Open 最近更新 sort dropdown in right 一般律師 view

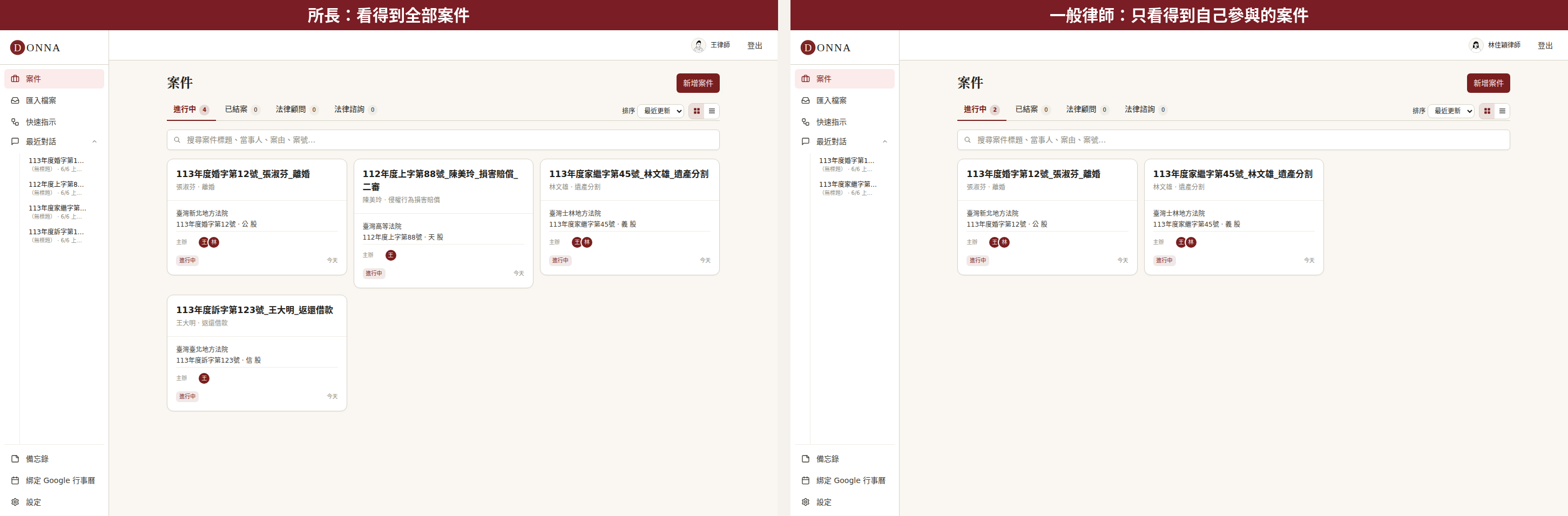click(x=1451, y=111)
